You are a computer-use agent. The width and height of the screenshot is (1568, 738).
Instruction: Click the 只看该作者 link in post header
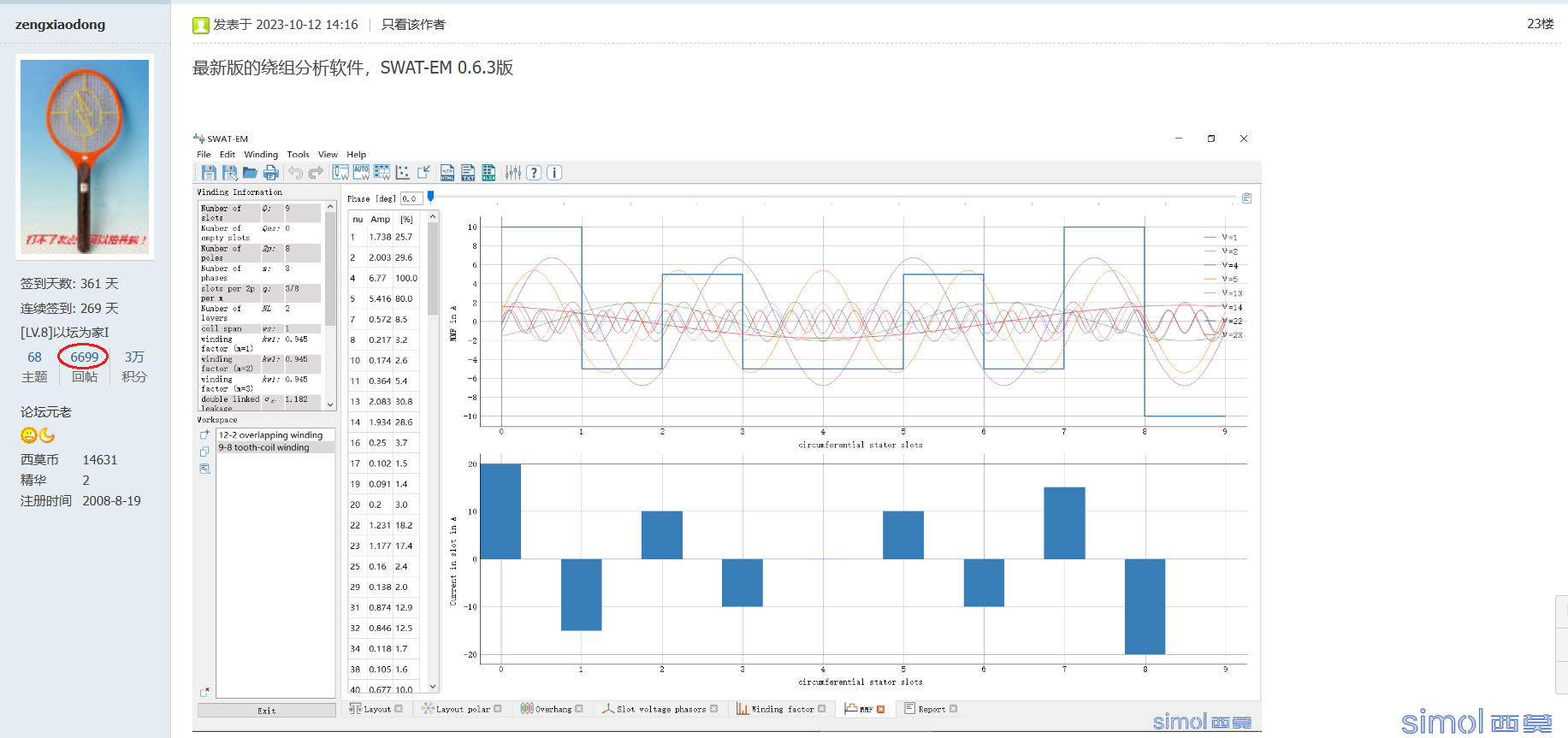tap(413, 25)
